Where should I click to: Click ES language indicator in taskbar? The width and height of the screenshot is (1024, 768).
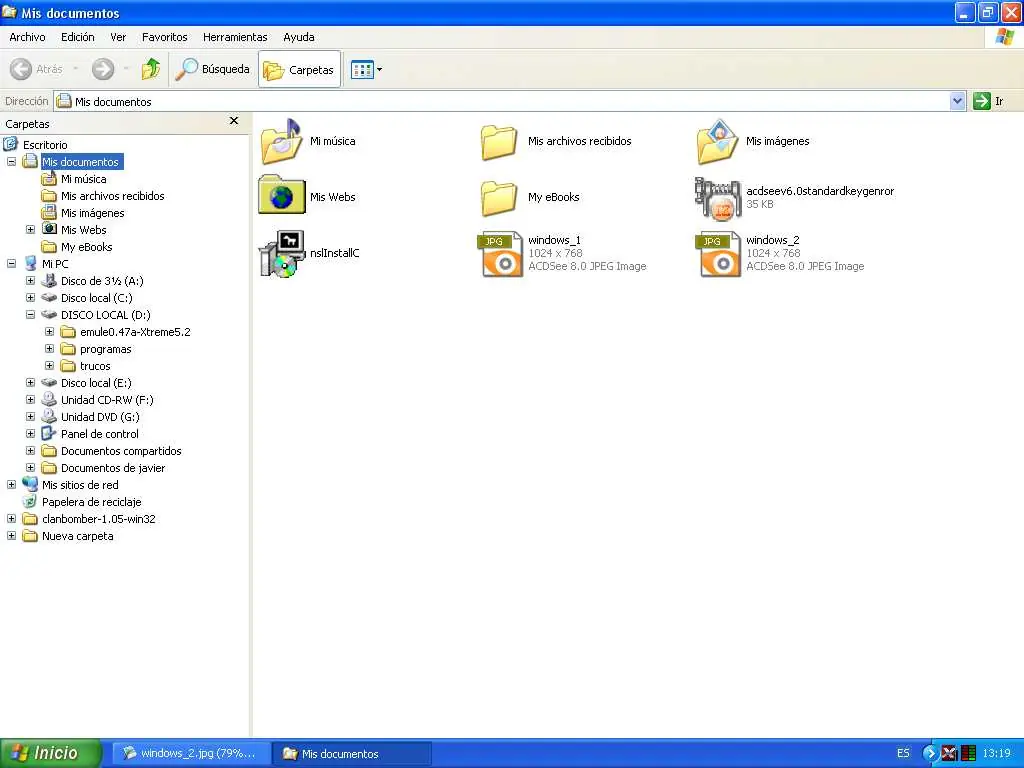click(x=903, y=753)
